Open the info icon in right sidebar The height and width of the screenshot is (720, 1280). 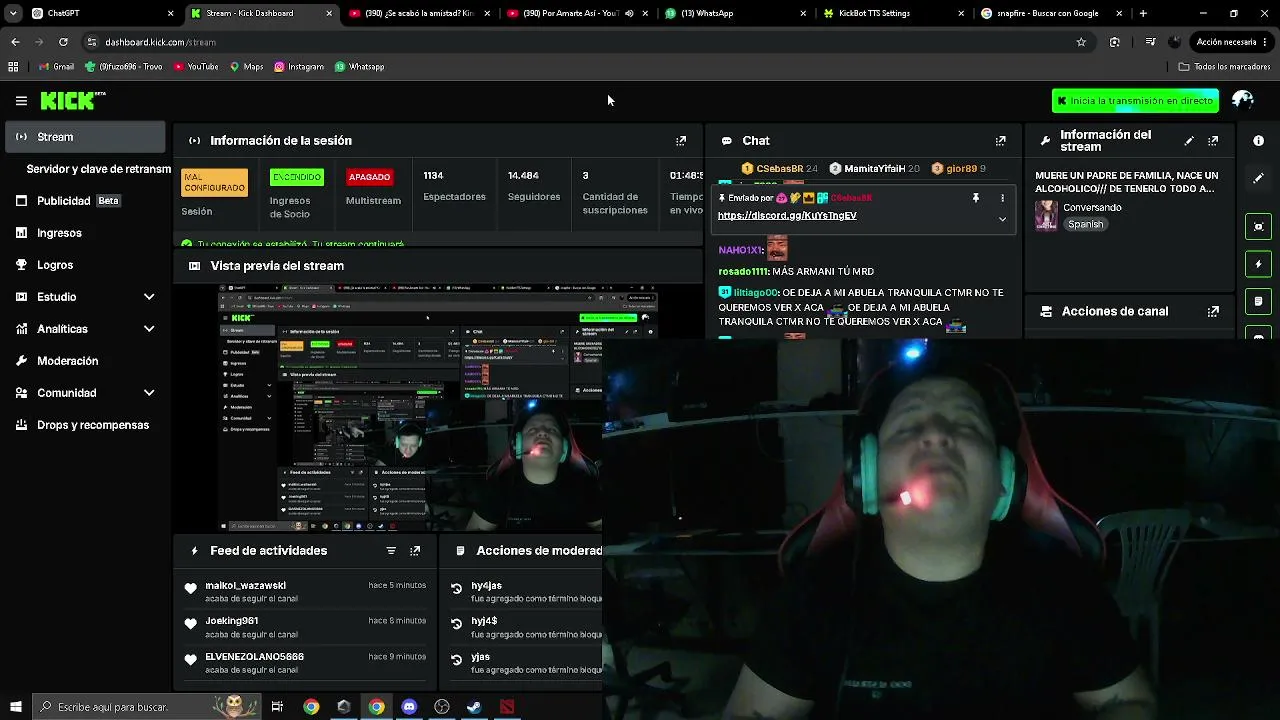coord(1259,141)
